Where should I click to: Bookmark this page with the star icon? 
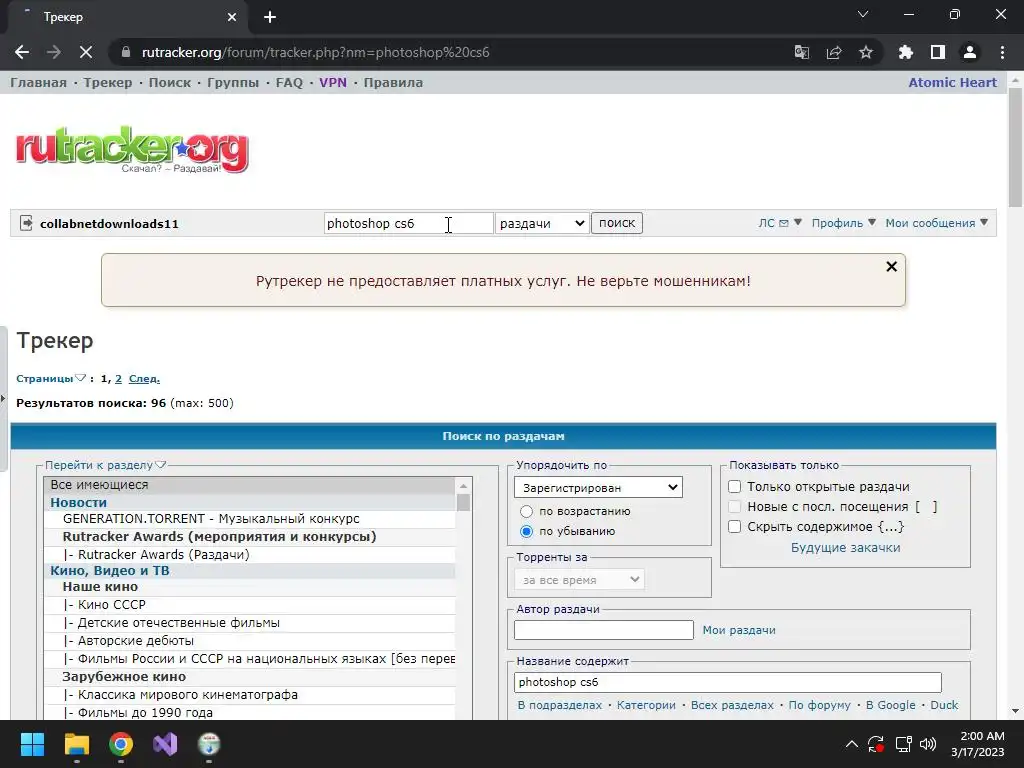pyautogui.click(x=866, y=52)
